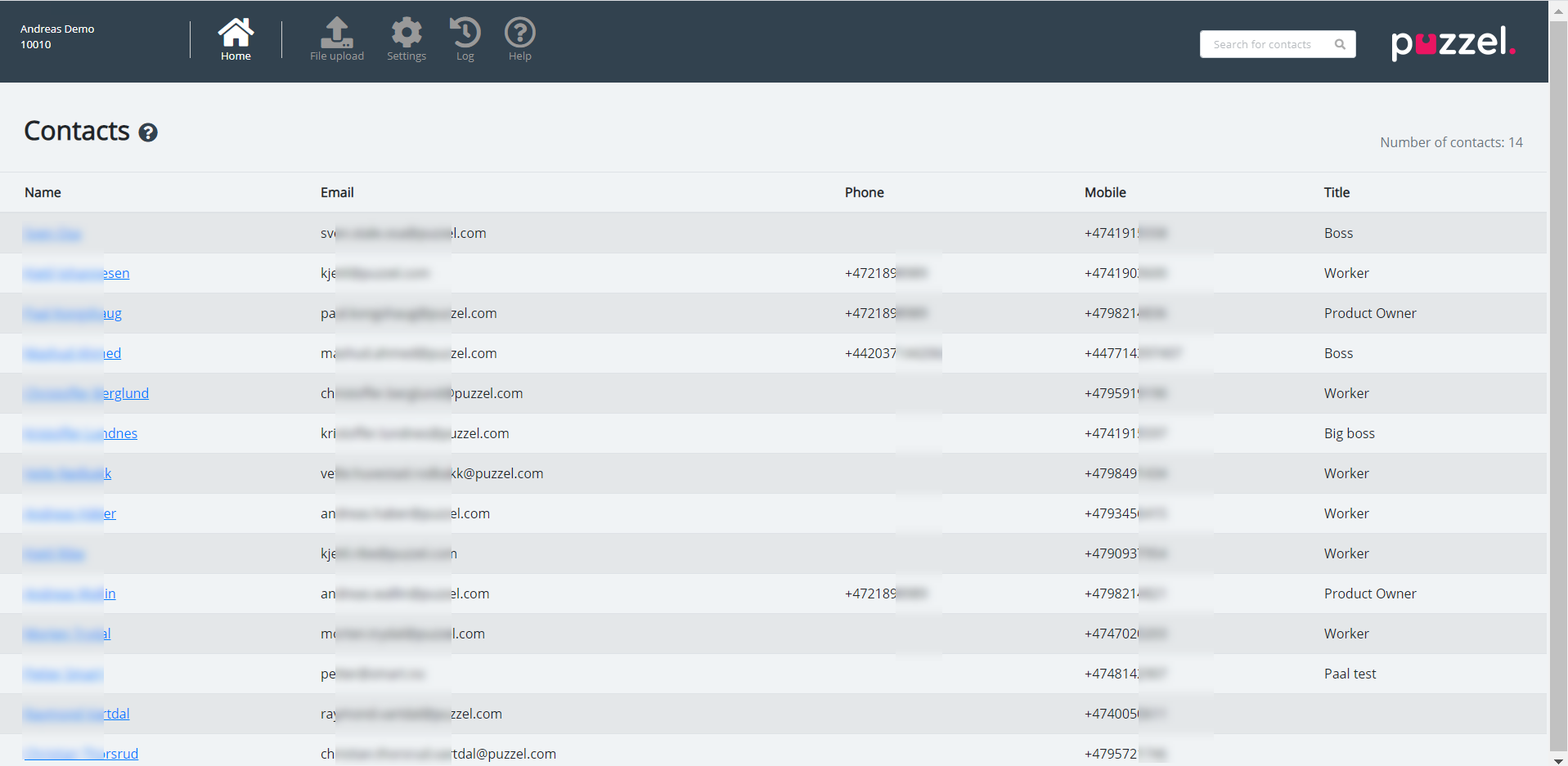Viewport: 1568px width, 766px height.
Task: Open Settings via the gear icon
Action: 407,39
